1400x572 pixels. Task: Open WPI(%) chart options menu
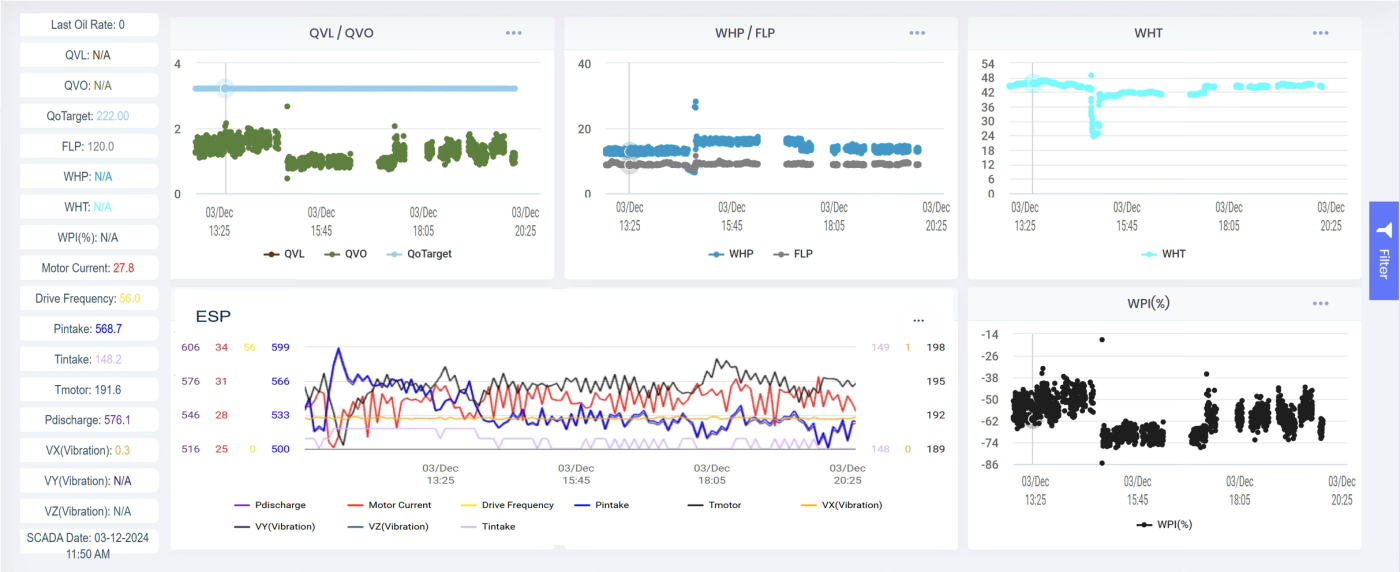[x=1321, y=303]
